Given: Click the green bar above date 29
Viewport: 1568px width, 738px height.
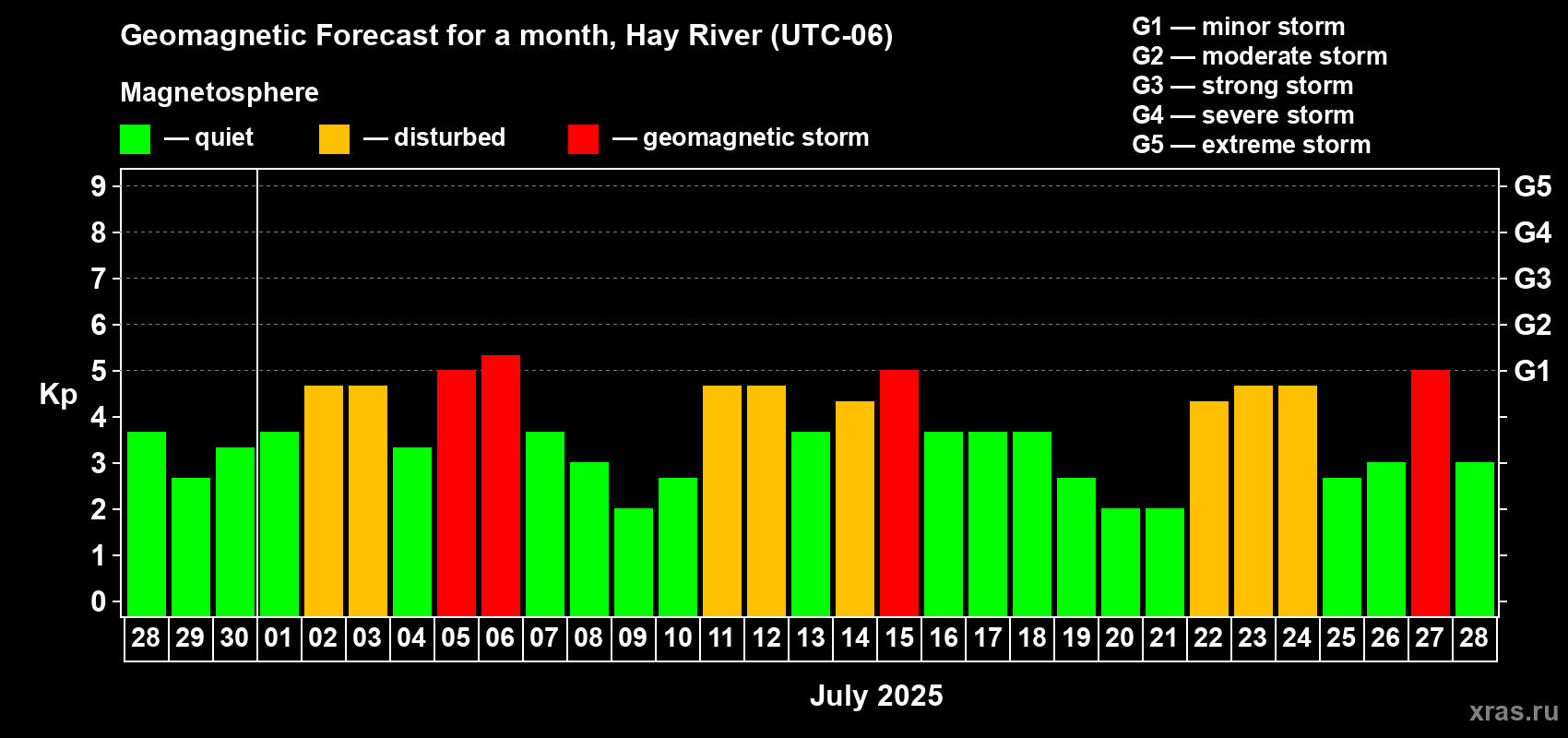Looking at the screenshot, I should coord(191,547).
